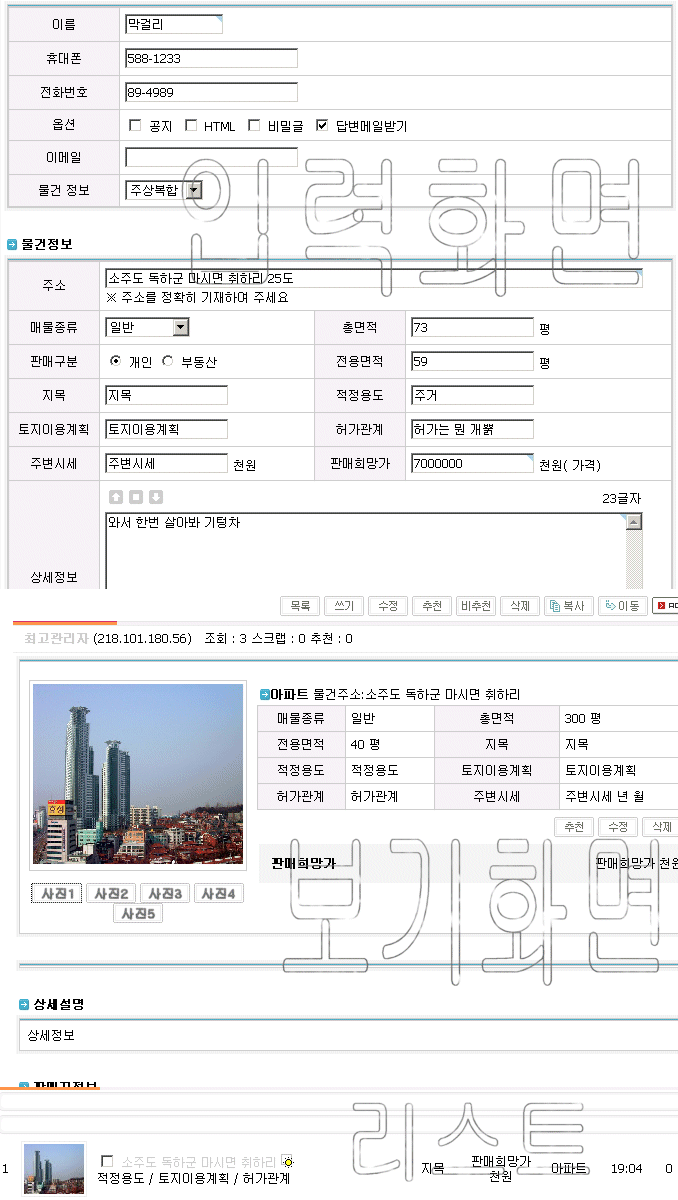678x1200 pixels.
Task: Click the 삭제 button in the top toolbar
Action: (x=520, y=606)
